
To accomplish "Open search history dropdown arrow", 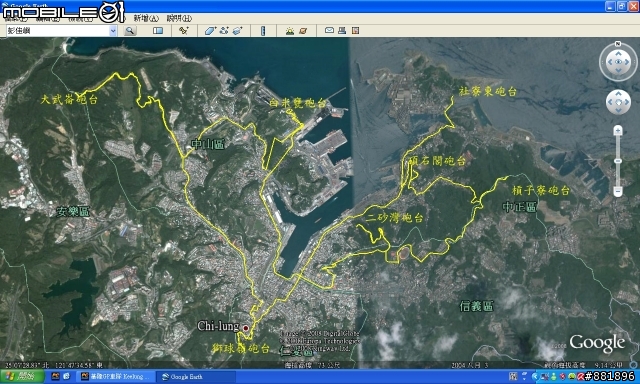I will [113, 31].
